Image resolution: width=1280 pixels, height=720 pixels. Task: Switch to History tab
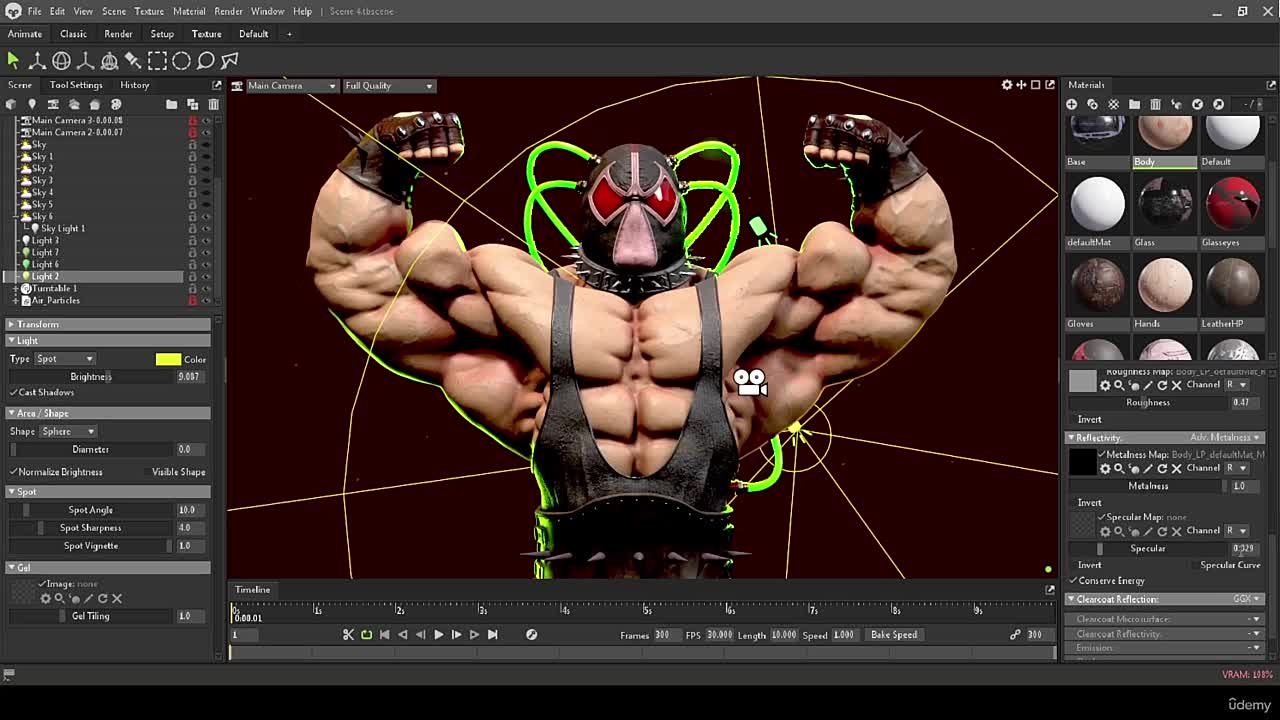(x=134, y=85)
